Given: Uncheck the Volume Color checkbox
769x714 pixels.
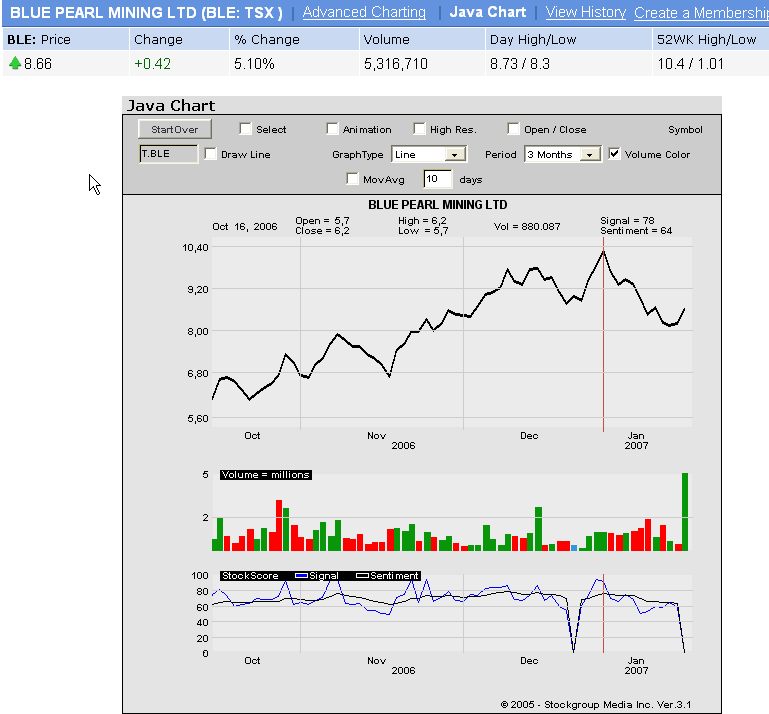Looking at the screenshot, I should tap(614, 154).
